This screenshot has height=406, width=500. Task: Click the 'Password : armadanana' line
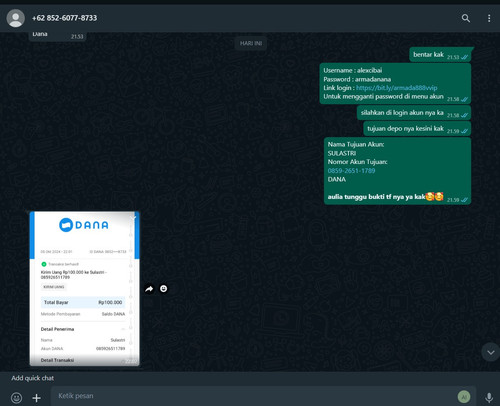357,79
